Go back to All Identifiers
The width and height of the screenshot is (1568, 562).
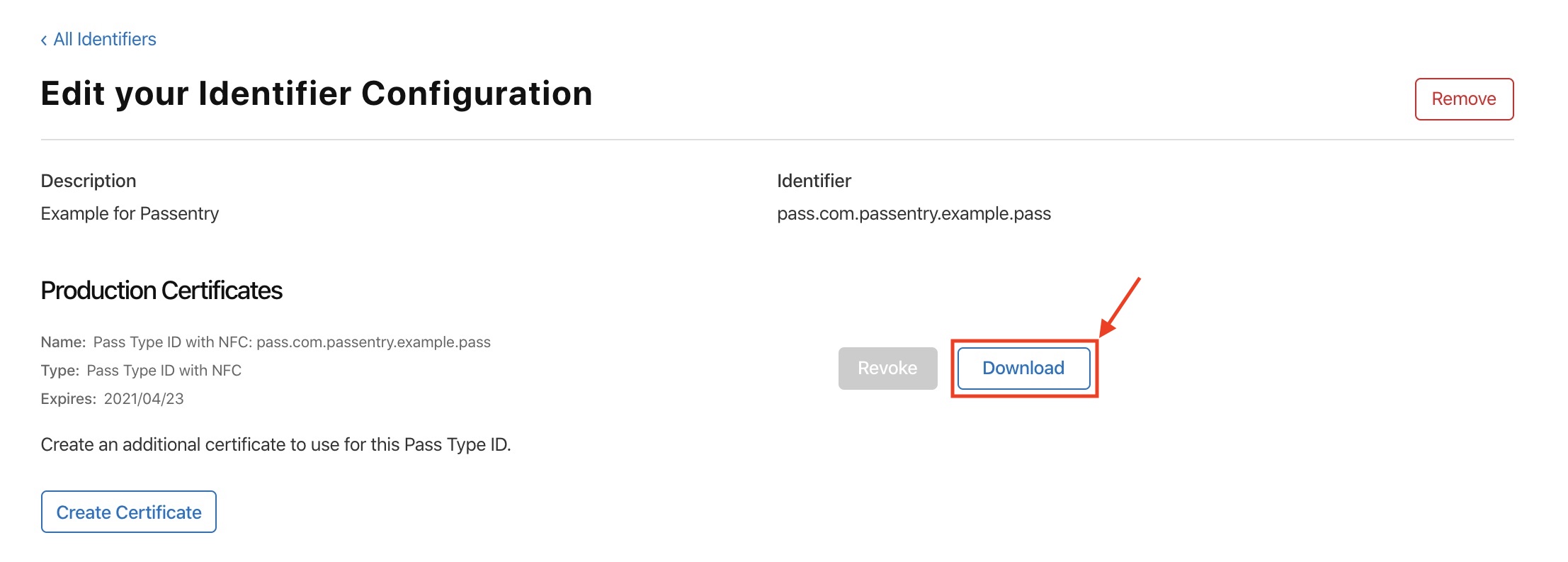click(105, 40)
